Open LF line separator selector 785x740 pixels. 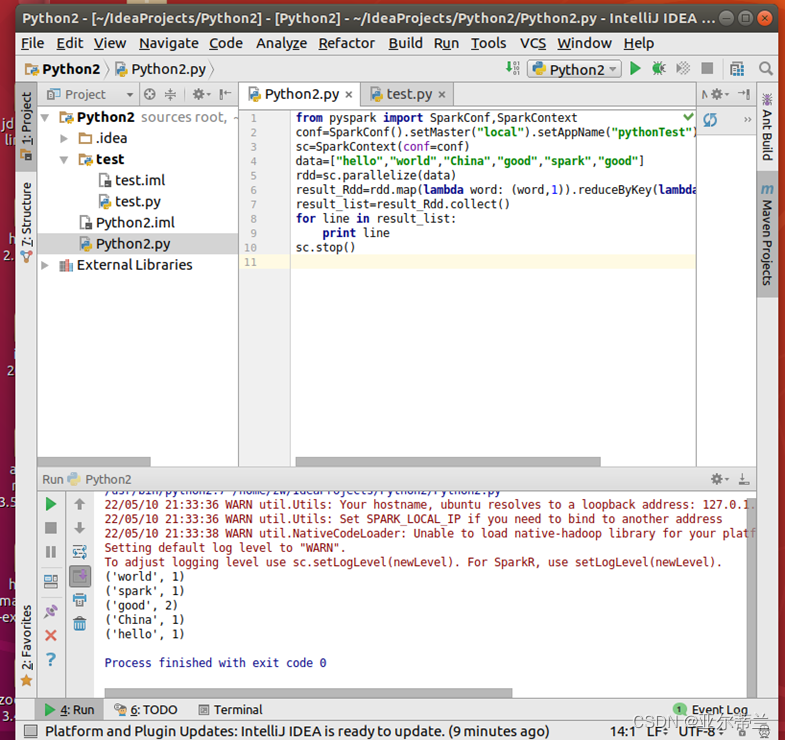click(657, 731)
